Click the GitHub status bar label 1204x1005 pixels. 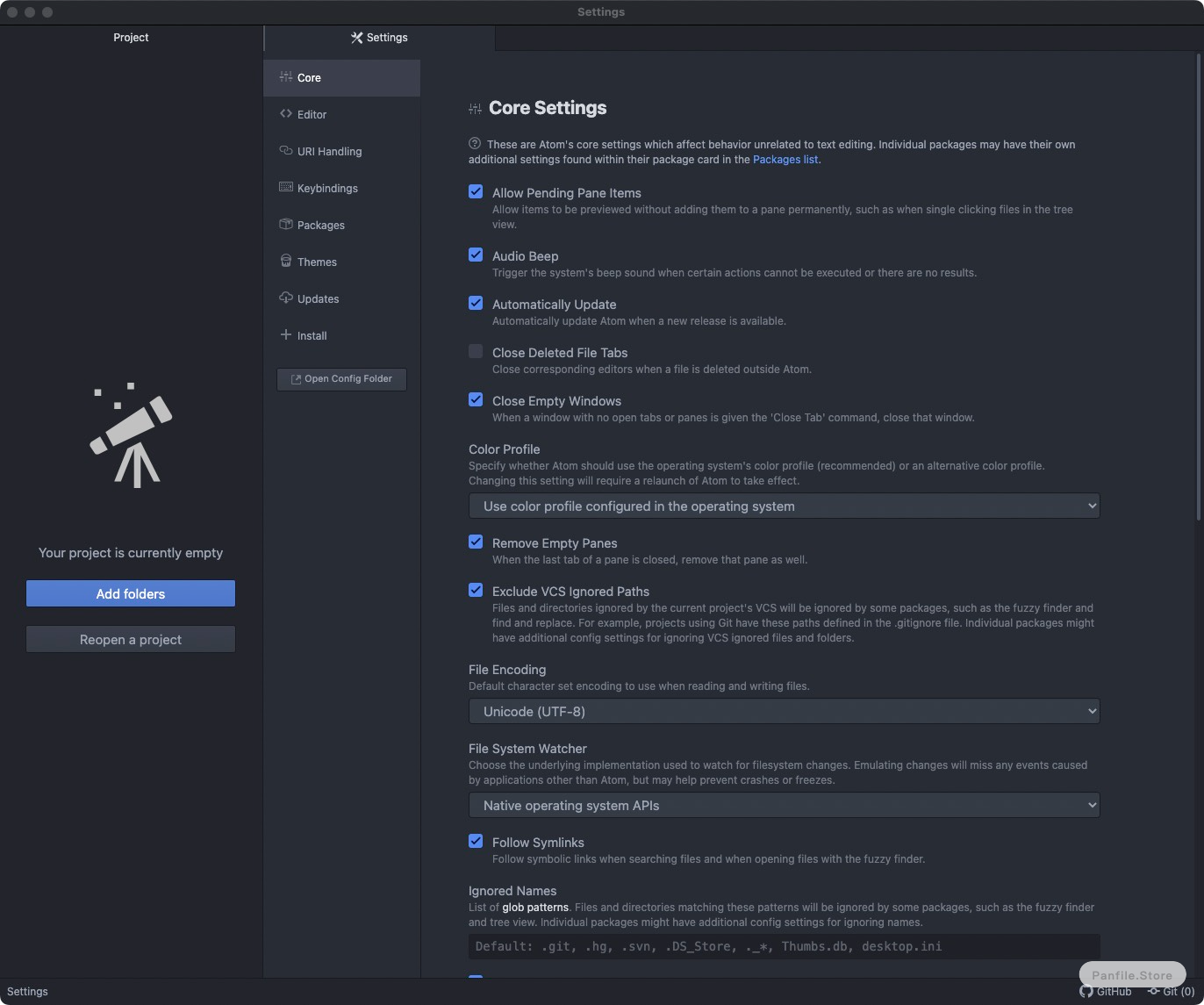pos(1114,991)
